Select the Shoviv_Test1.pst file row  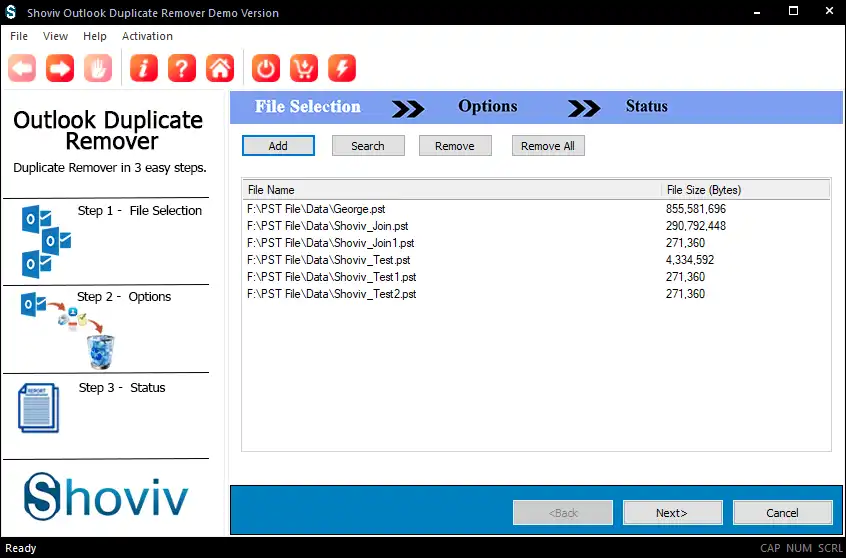[x=536, y=277]
